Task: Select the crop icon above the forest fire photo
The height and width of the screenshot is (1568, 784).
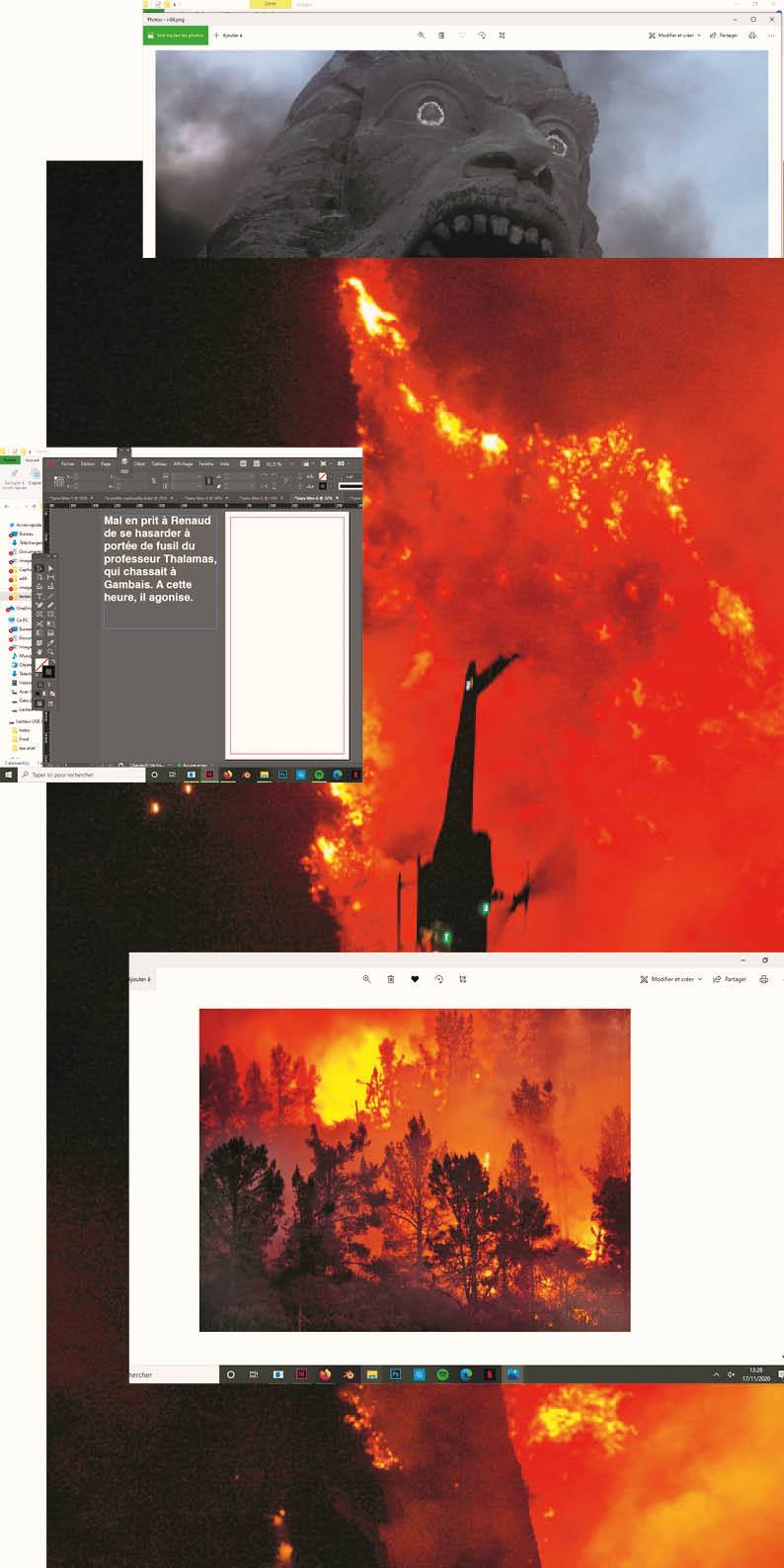Action: pyautogui.click(x=463, y=979)
